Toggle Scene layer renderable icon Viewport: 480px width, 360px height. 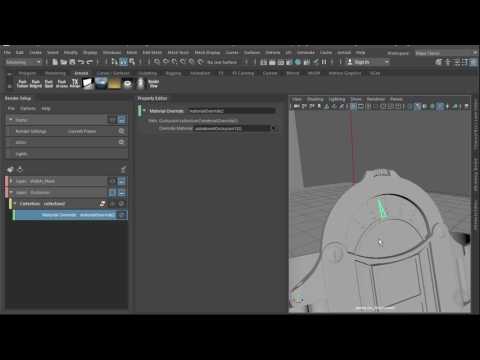[122, 119]
